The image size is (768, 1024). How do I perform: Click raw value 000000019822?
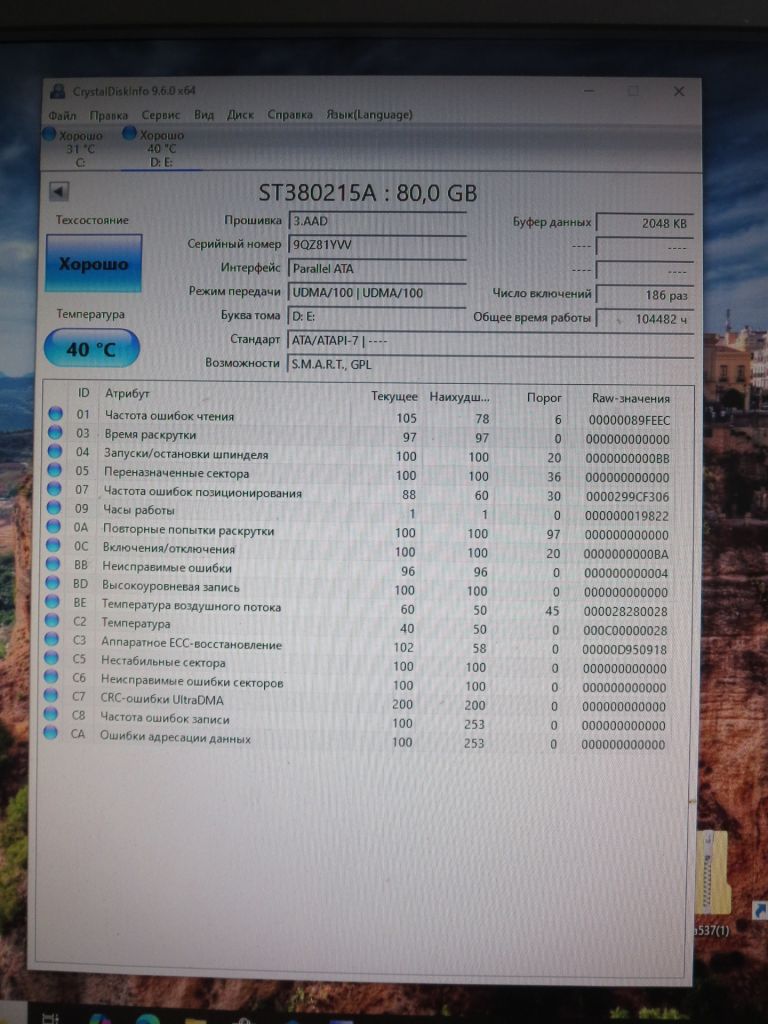(626, 516)
